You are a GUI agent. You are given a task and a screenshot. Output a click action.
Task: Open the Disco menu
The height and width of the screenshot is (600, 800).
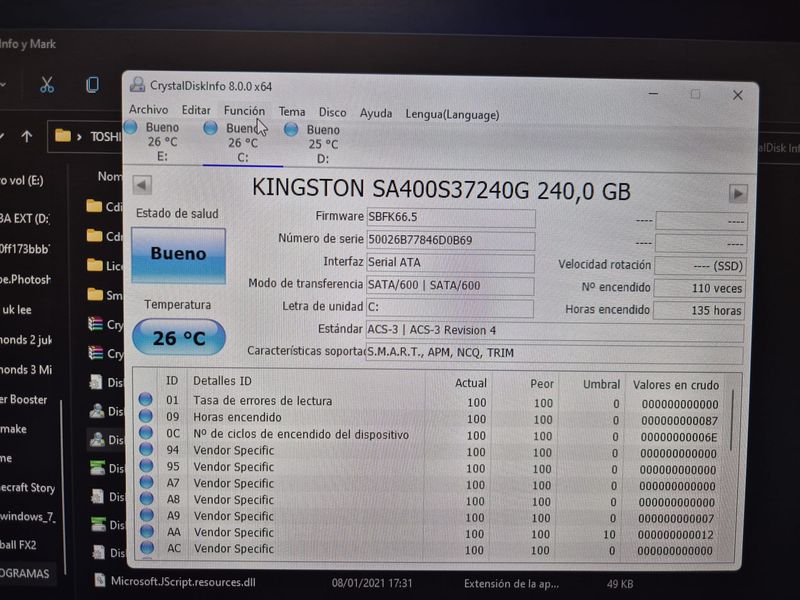pos(333,112)
